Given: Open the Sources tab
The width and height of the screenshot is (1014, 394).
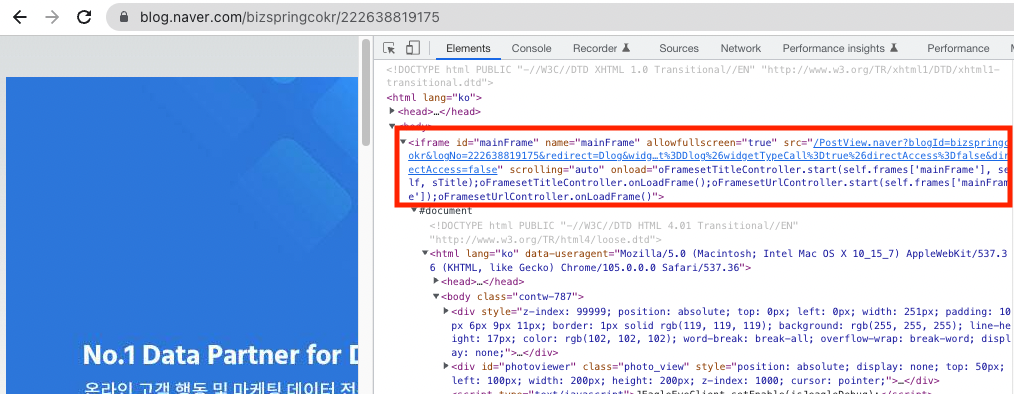Looking at the screenshot, I should tap(679, 49).
